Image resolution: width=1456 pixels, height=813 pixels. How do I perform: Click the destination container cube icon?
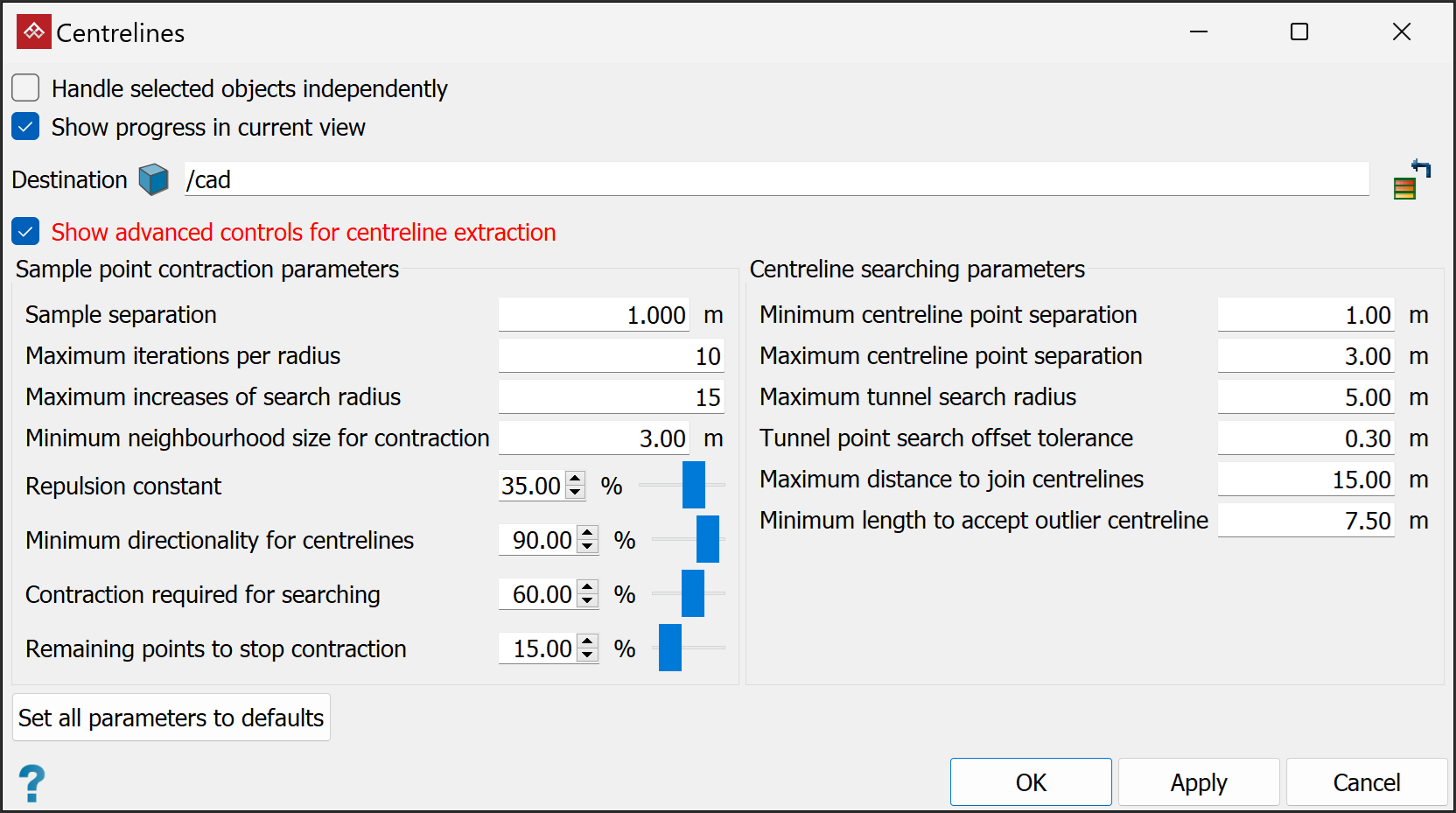coord(154,179)
